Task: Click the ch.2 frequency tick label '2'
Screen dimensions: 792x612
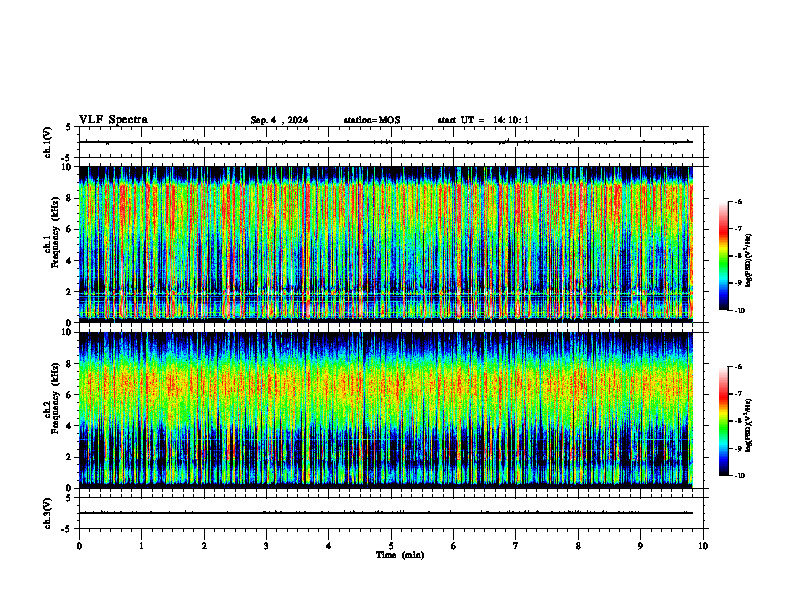Action: [70, 457]
